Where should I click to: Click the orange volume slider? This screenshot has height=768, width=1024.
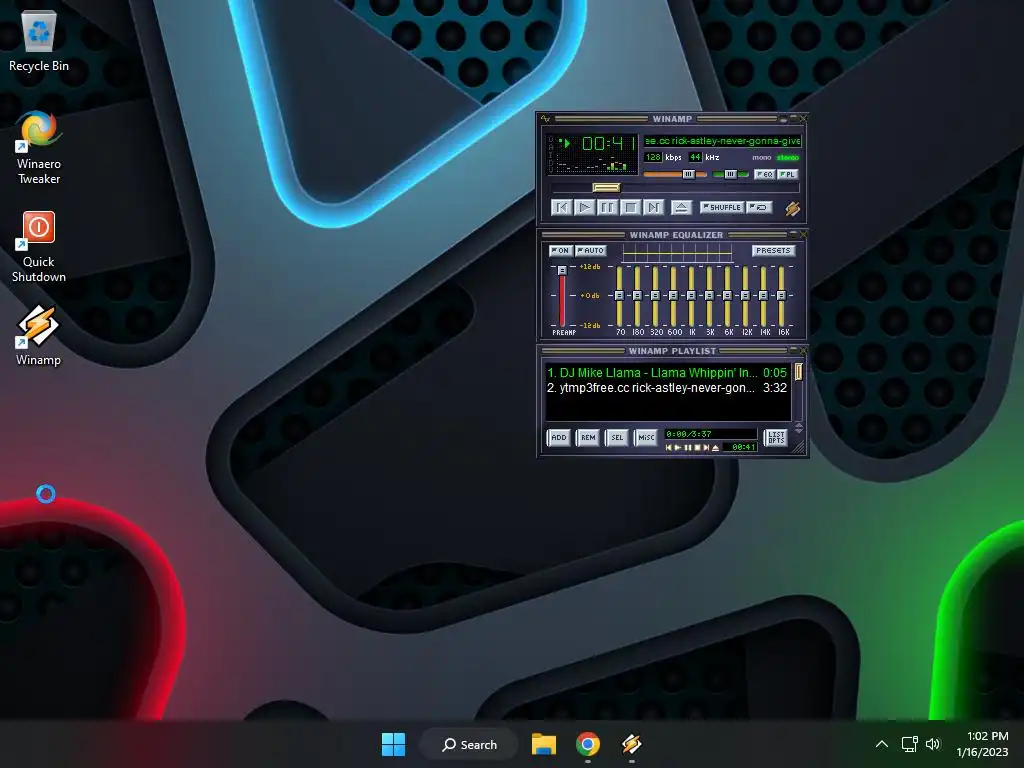(x=675, y=174)
